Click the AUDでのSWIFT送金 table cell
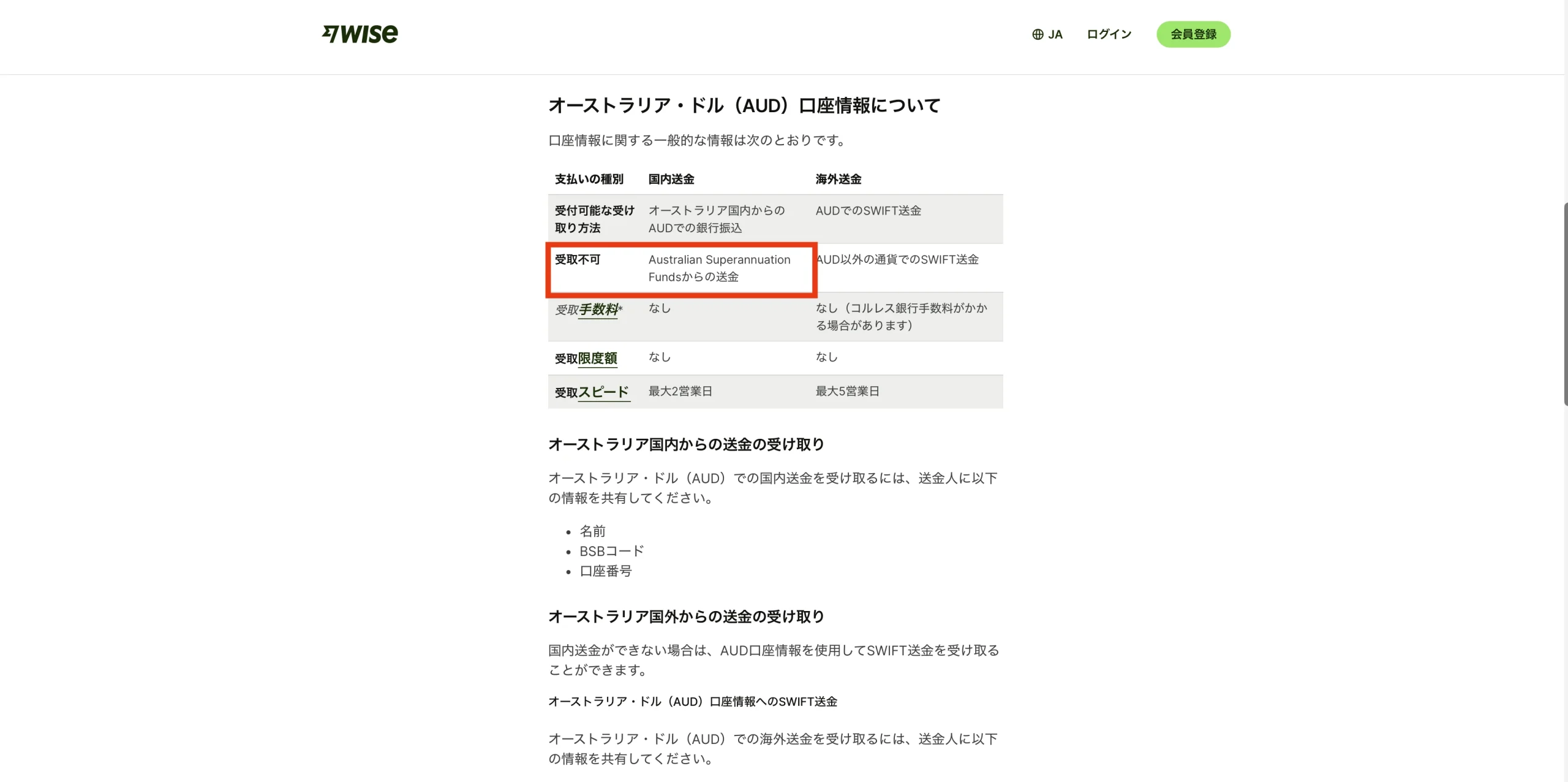Screen dimensions: 1568x782 [x=868, y=211]
